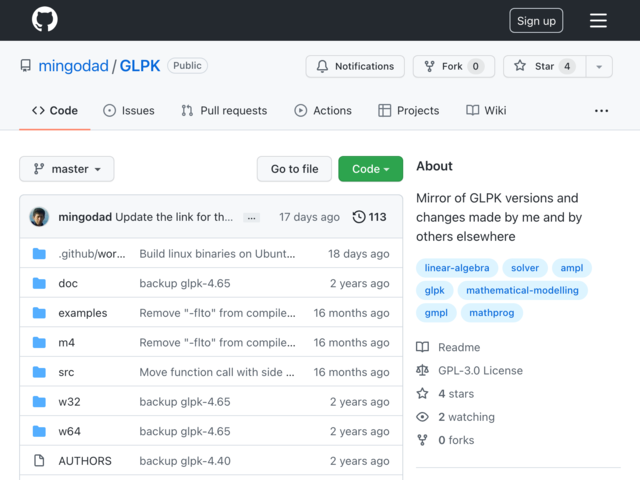Open commit 'Move function call with side ...'

pos(217,372)
